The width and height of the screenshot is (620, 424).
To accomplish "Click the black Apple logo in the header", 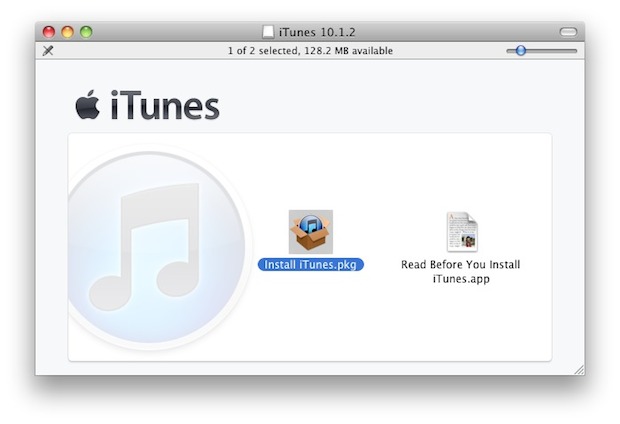I will (x=88, y=105).
